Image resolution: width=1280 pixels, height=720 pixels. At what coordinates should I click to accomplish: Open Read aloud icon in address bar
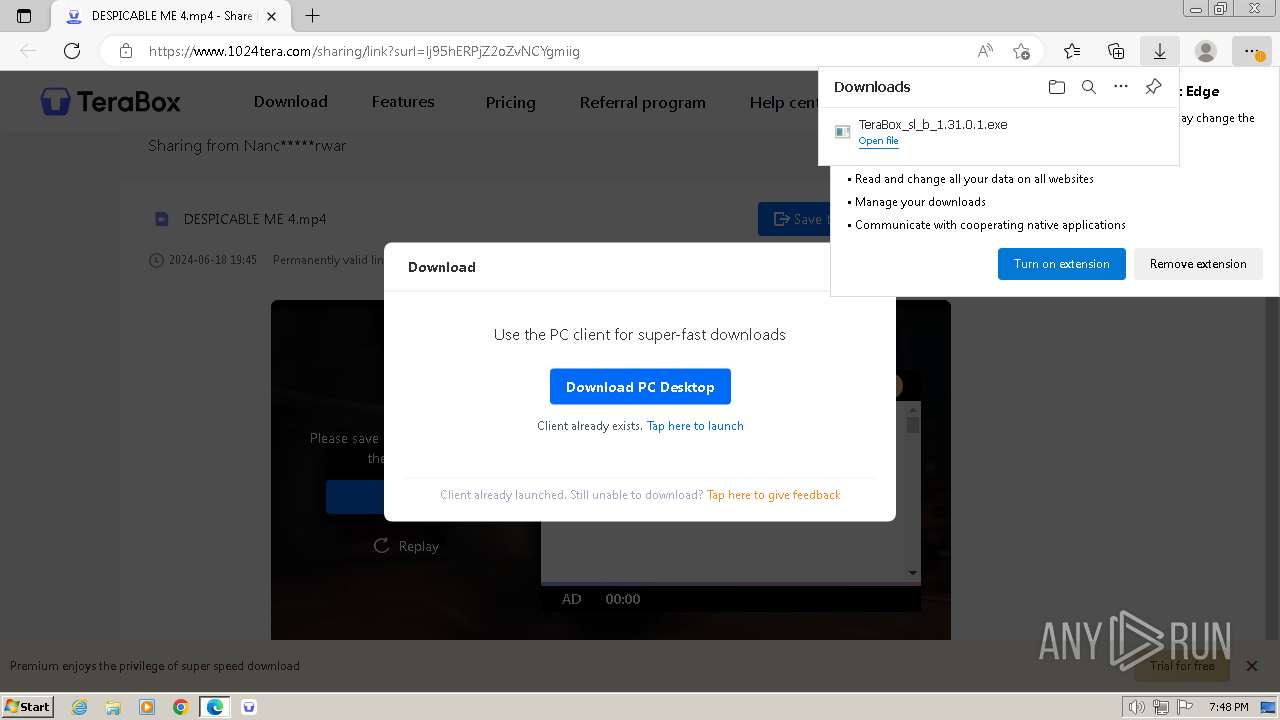pyautogui.click(x=985, y=51)
